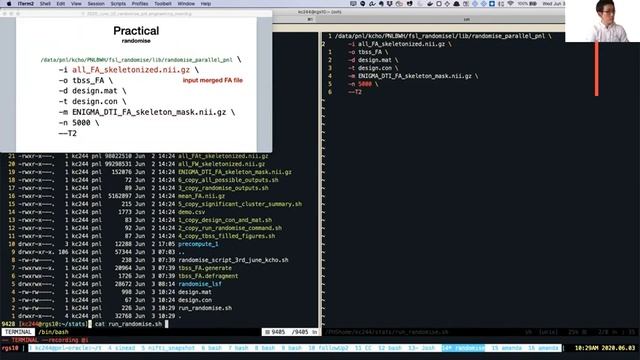
Task: Click 3_copy_randomise_outputs.sh in listing
Action: (223, 188)
